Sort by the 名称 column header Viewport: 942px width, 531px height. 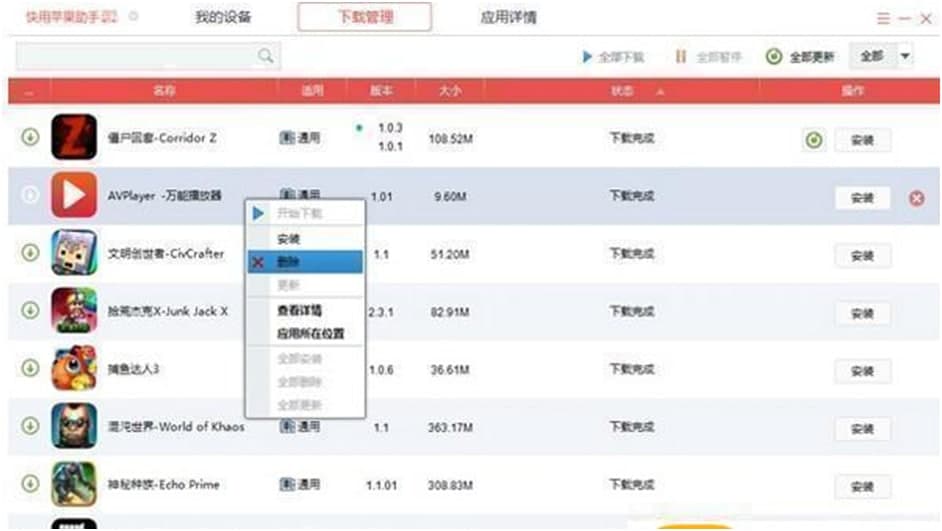pos(164,91)
